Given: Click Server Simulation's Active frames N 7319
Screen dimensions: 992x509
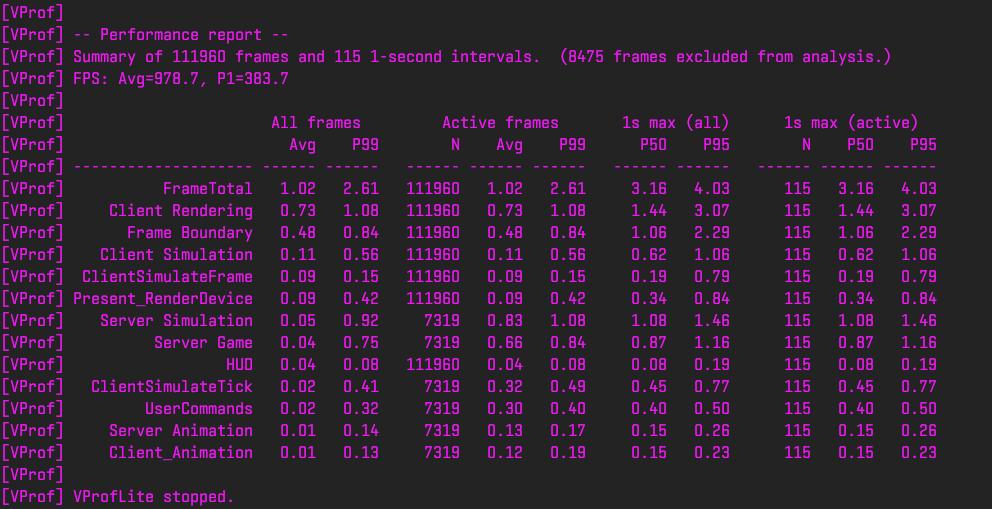Looking at the screenshot, I should (442, 321).
